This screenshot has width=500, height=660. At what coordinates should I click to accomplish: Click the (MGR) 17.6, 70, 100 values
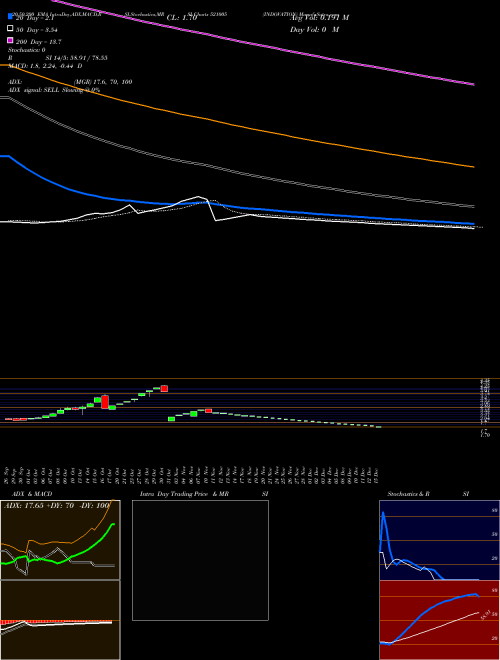click(103, 82)
